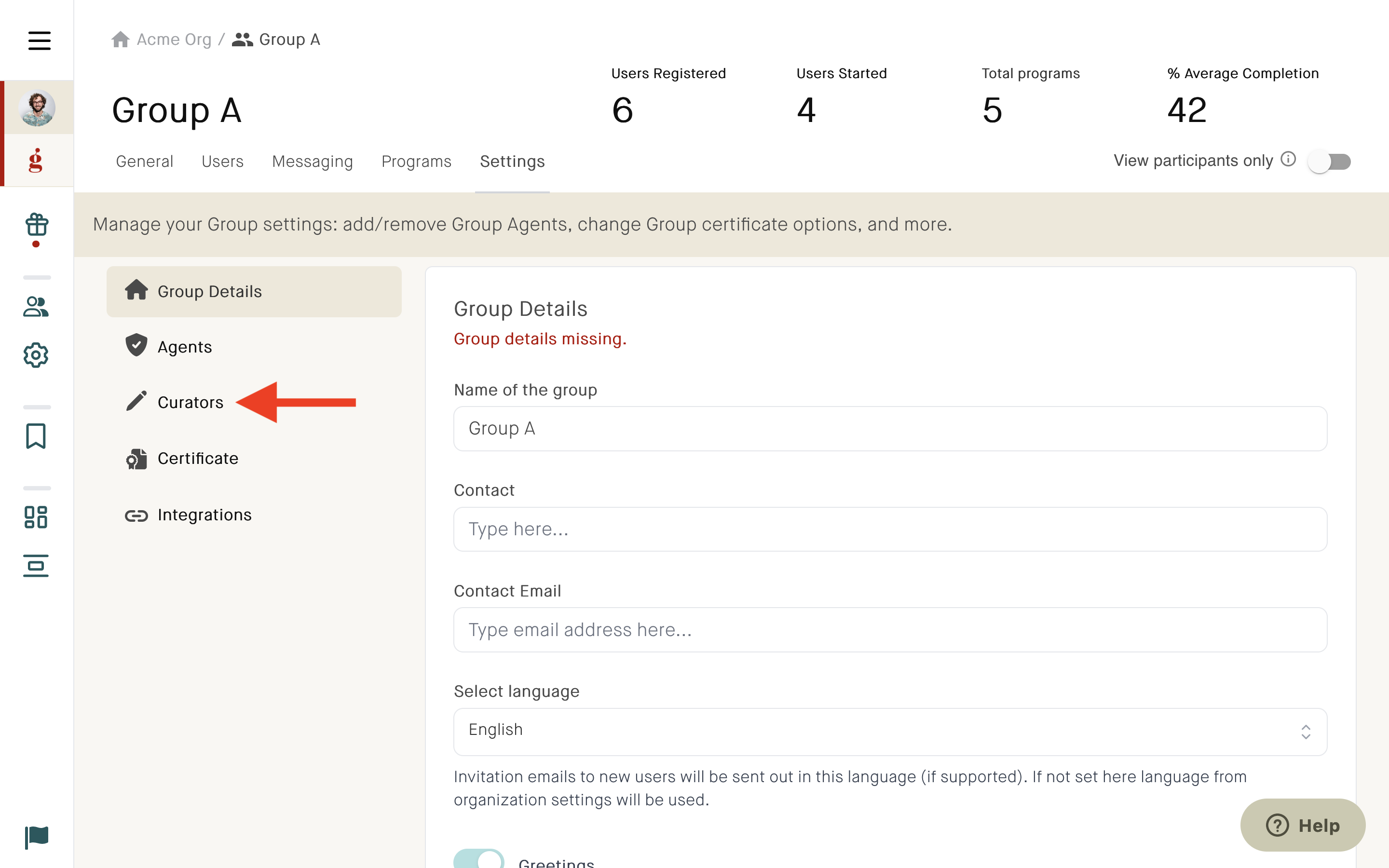The height and width of the screenshot is (868, 1389).
Task: Select Group Details in settings menu
Action: coord(254,292)
